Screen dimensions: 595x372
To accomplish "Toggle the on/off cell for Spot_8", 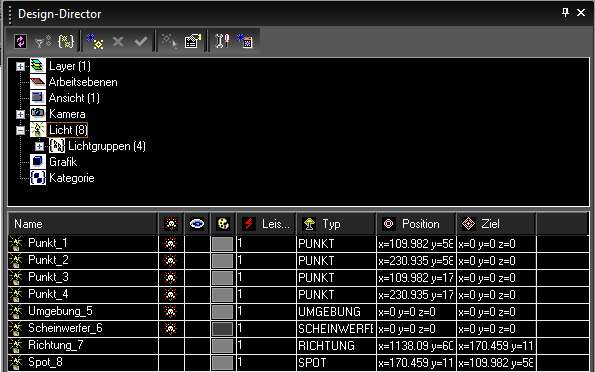I will click(x=171, y=363).
